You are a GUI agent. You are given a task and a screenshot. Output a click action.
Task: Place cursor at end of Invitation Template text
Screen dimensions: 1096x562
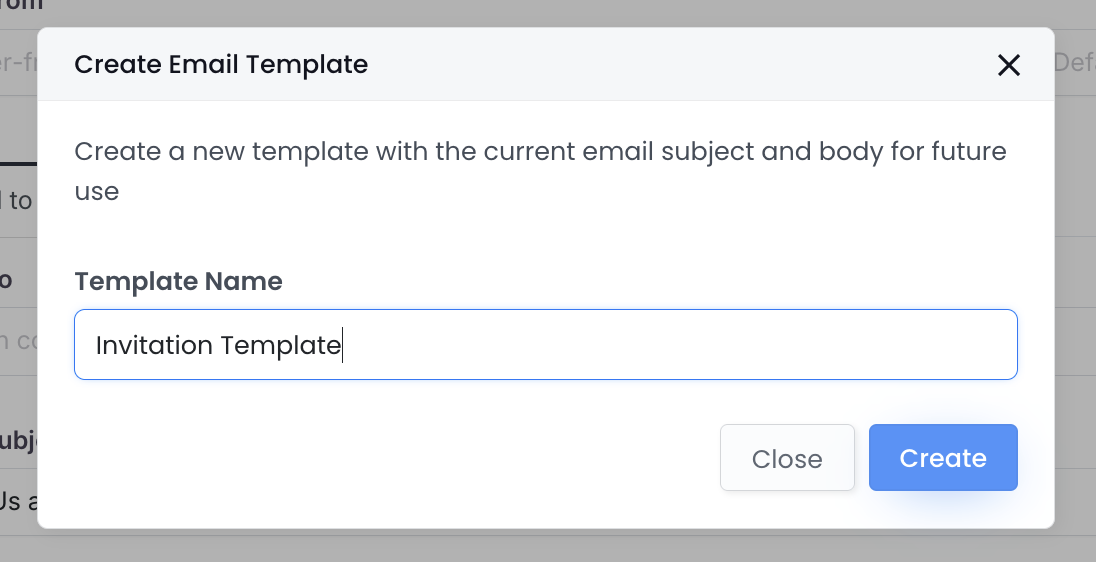click(342, 346)
